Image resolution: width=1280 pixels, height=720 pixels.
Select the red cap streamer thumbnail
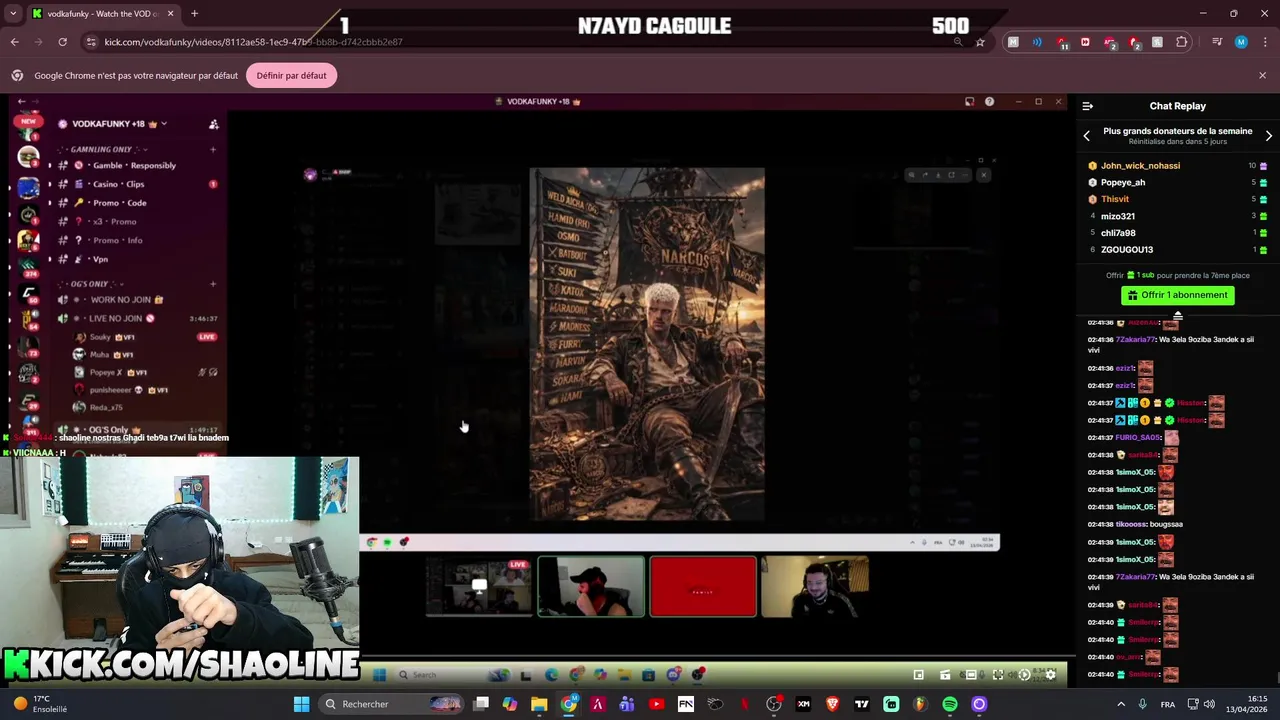(x=591, y=587)
